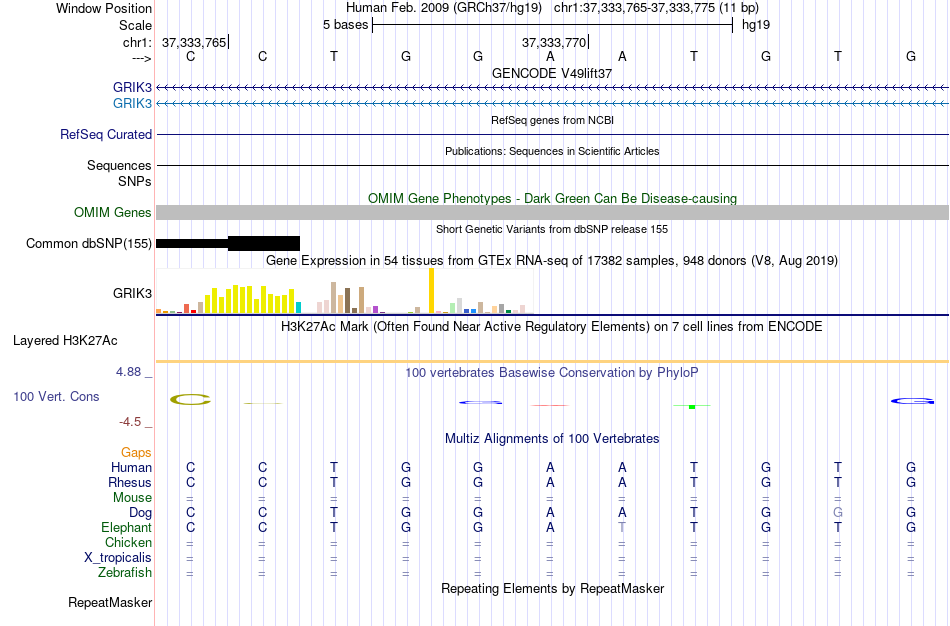
Task: Open Publications: Sequences in Scientific Articles title
Action: [552, 151]
